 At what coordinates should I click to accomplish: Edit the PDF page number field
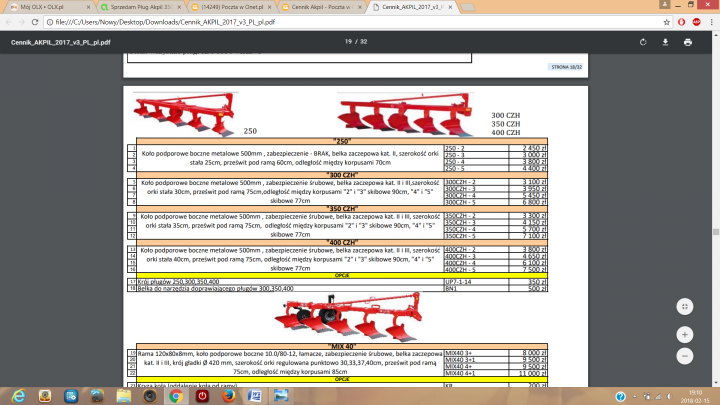[346, 43]
